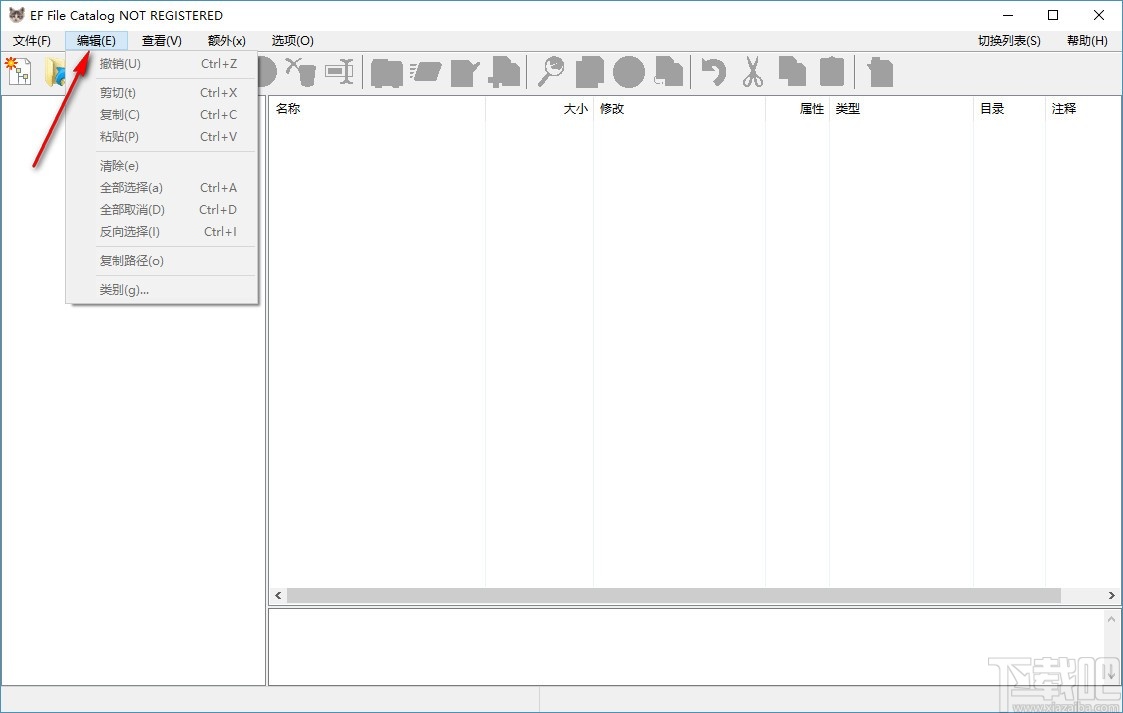Click the scissors cut toolbar icon
This screenshot has width=1123, height=713.
pyautogui.click(x=752, y=72)
